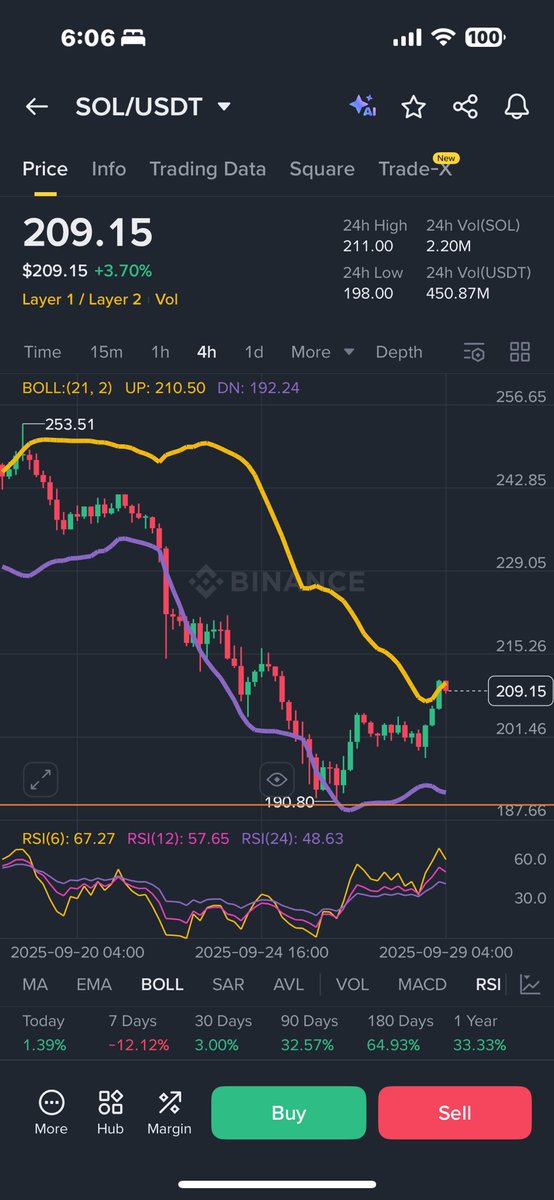Switch to the Price tab
Screen dimensions: 554x1200
45,169
